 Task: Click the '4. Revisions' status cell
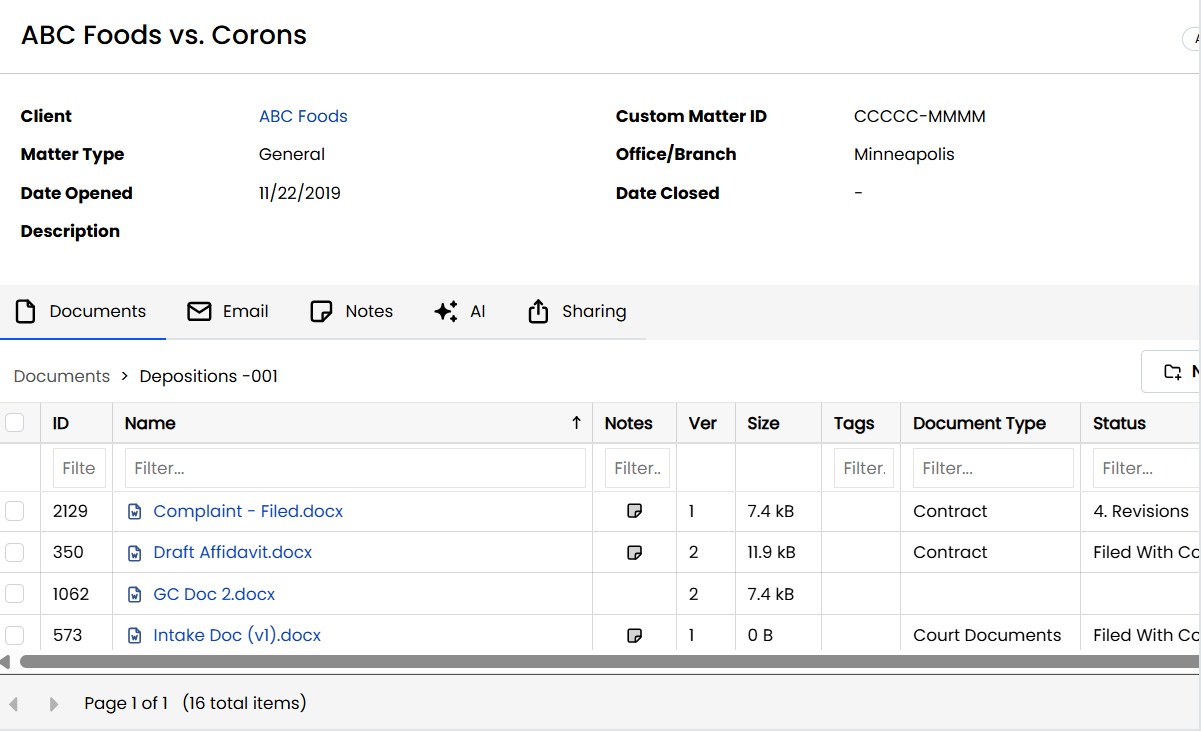pos(1141,511)
